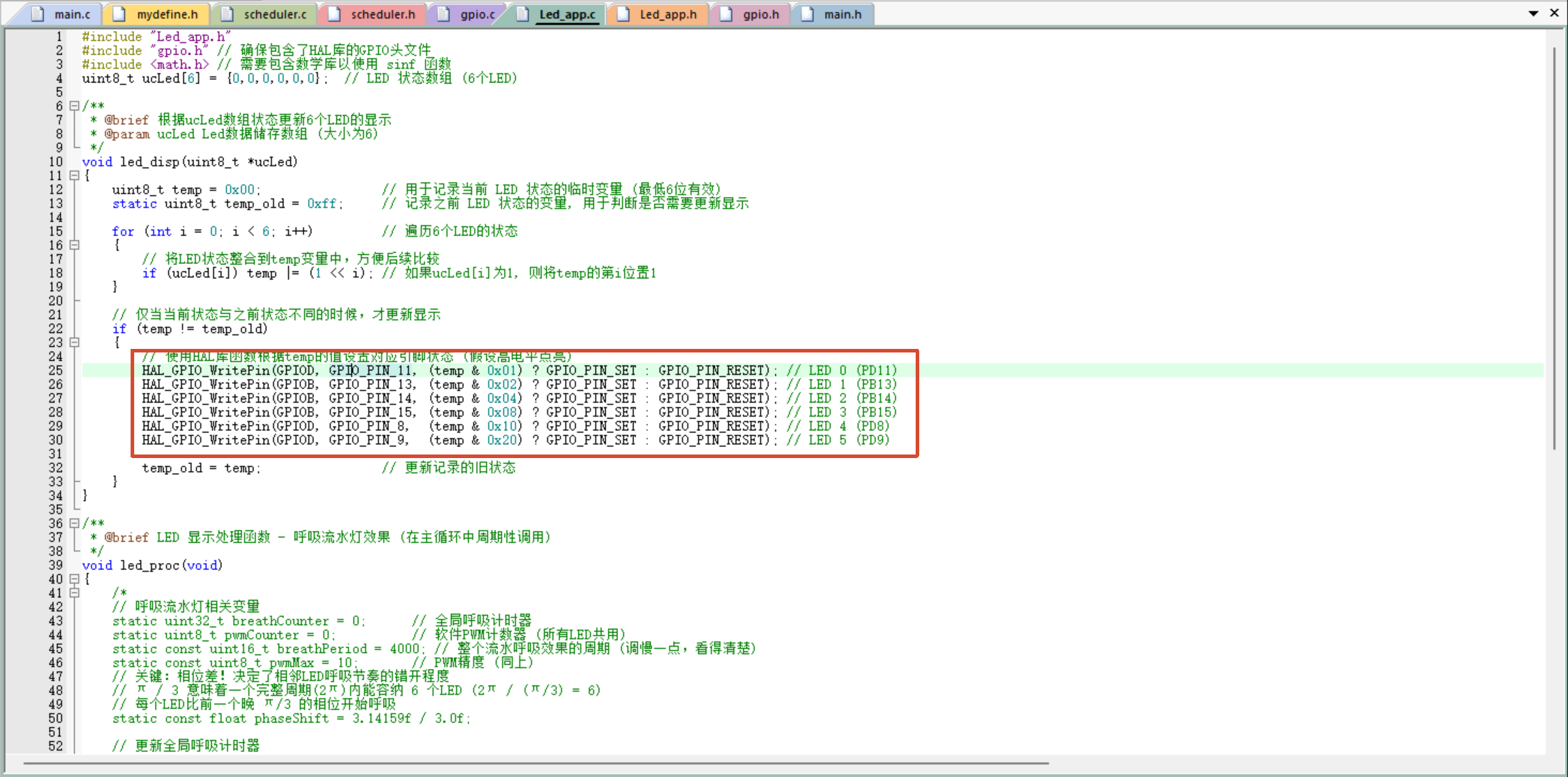Collapse the comment block starting at line 6

(x=74, y=106)
